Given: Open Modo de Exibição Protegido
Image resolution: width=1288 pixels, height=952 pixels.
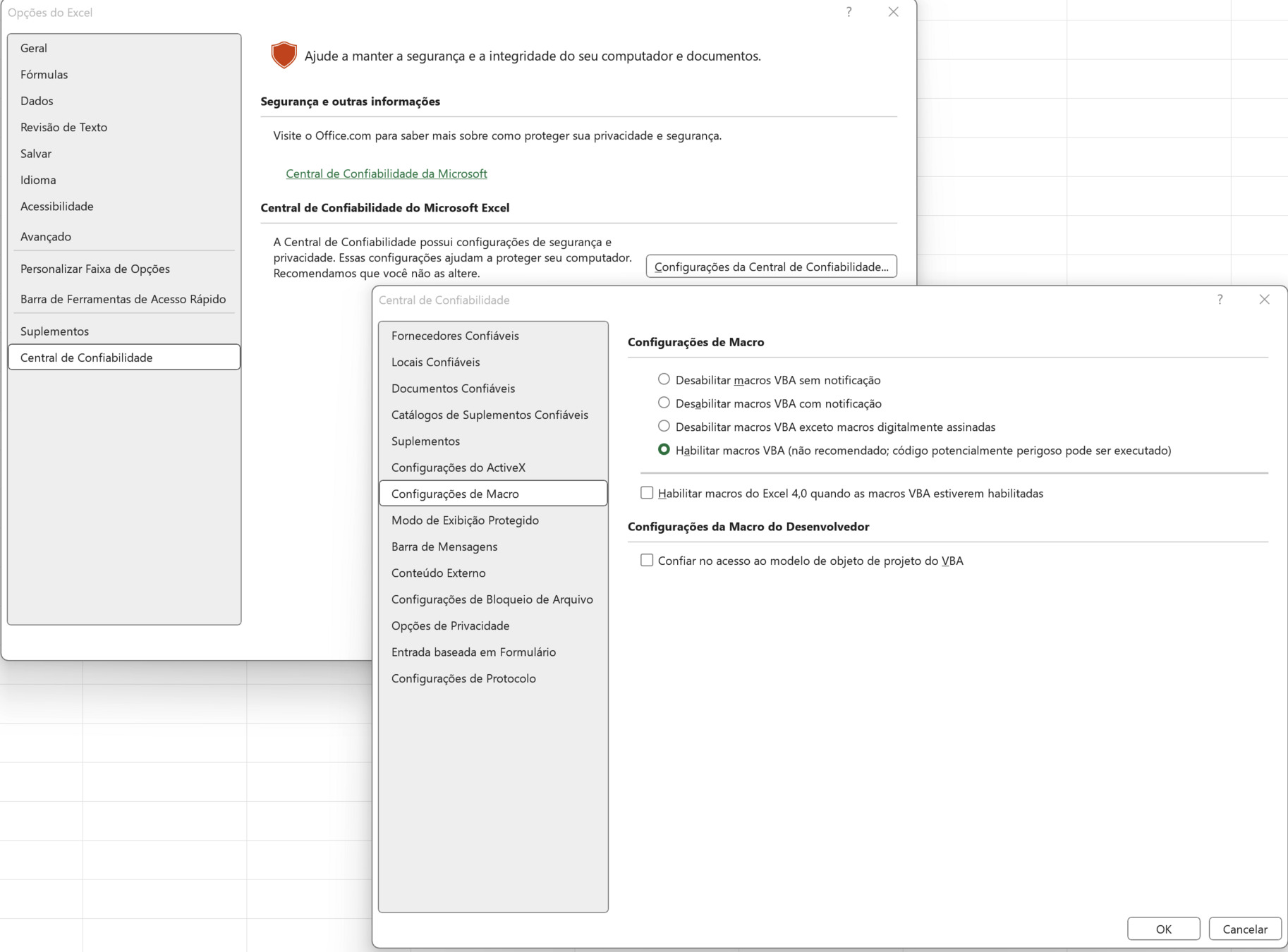Looking at the screenshot, I should click(493, 520).
